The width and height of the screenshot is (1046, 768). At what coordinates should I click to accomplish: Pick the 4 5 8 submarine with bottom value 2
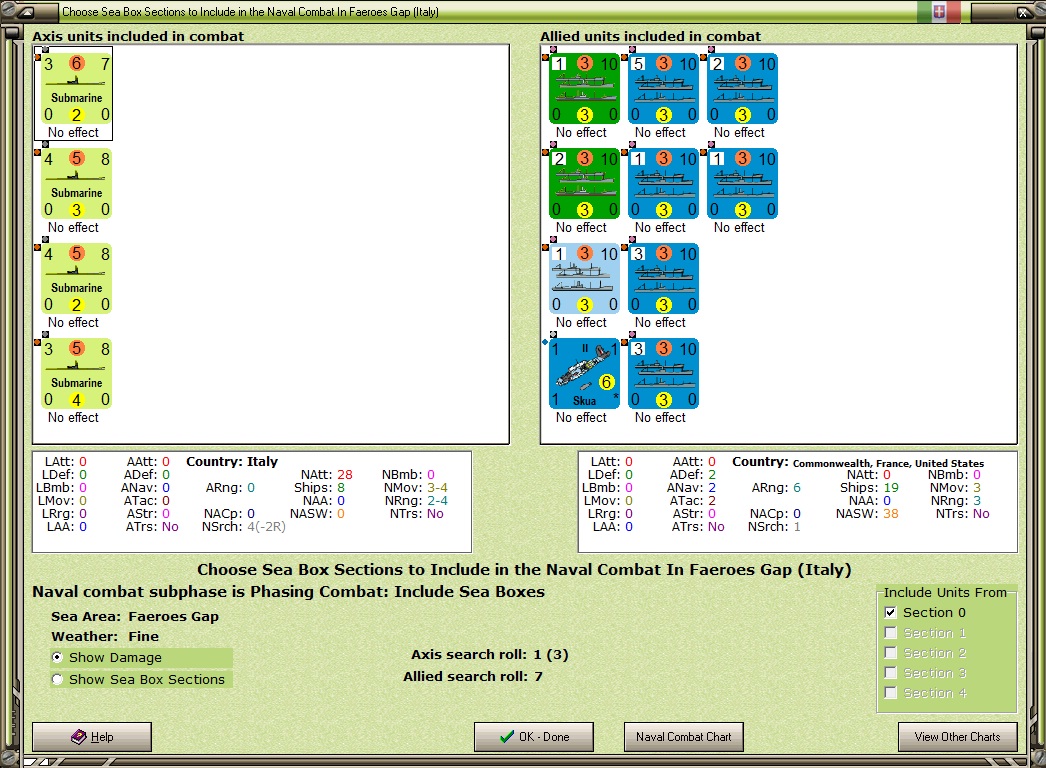pos(76,278)
